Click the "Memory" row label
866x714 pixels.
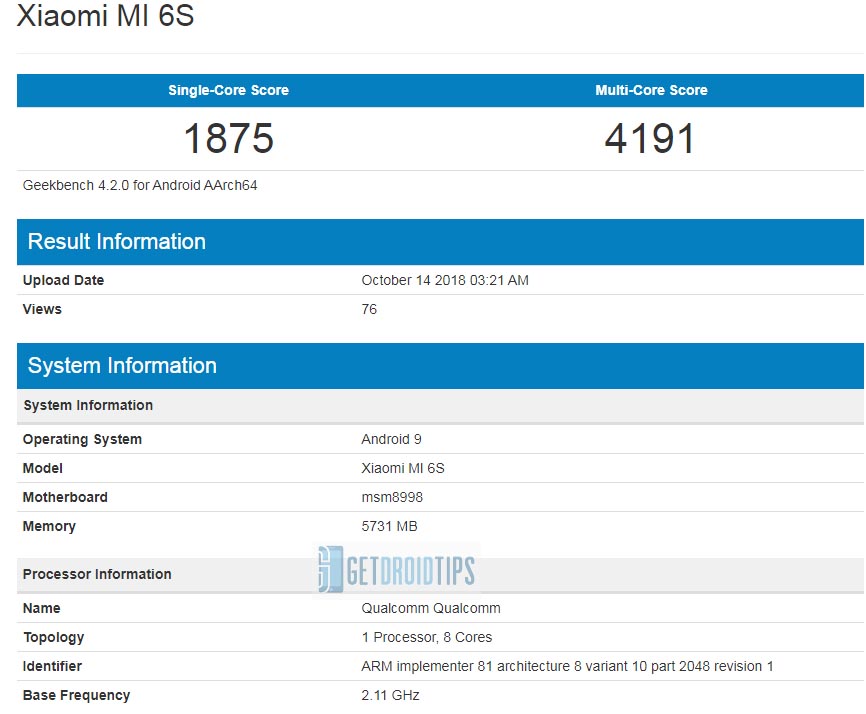[49, 526]
